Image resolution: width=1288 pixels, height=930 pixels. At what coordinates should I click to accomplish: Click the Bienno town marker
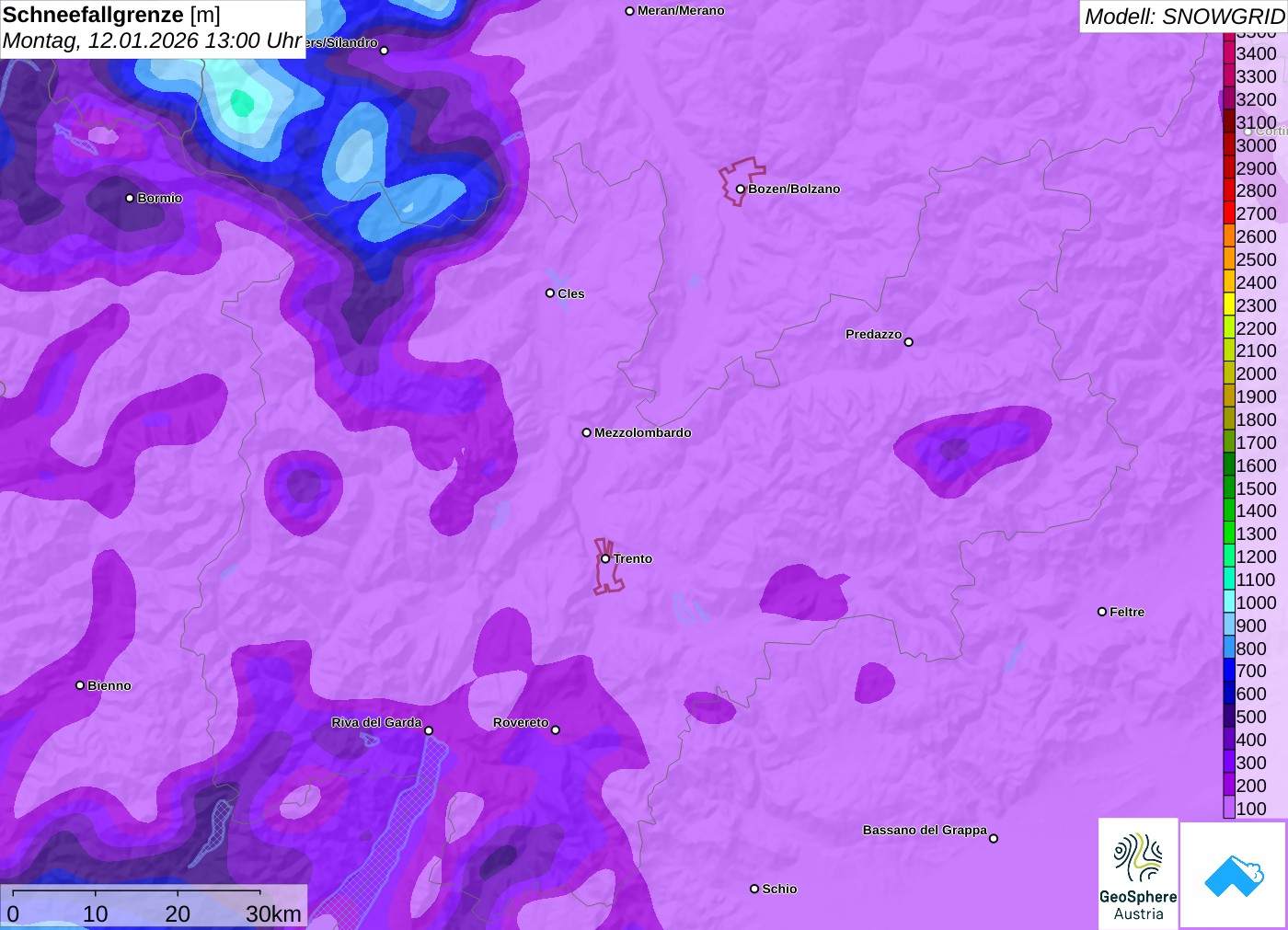pyautogui.click(x=80, y=685)
